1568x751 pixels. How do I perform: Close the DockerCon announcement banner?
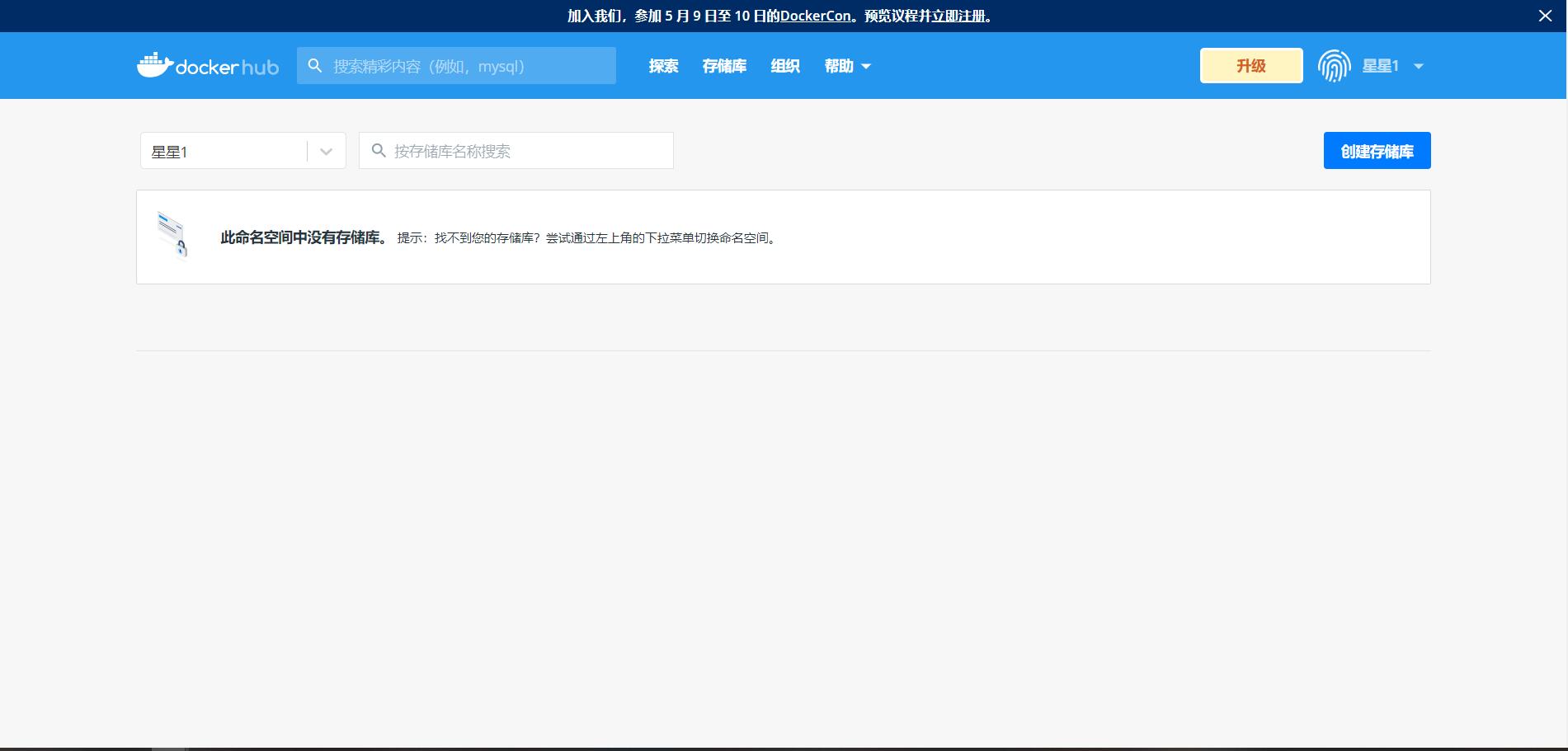click(1545, 16)
